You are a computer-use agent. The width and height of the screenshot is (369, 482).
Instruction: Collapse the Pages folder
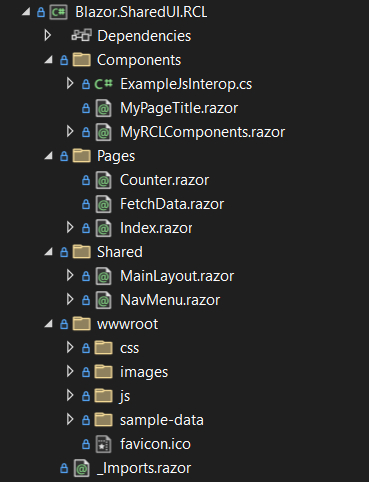coord(49,156)
